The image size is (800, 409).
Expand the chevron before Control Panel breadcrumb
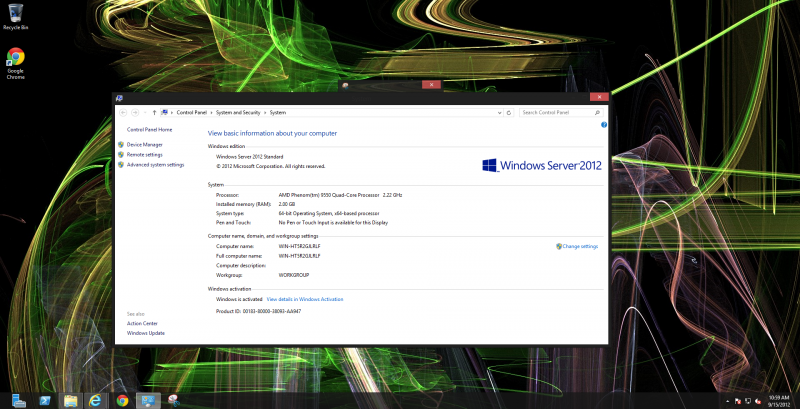coord(172,113)
